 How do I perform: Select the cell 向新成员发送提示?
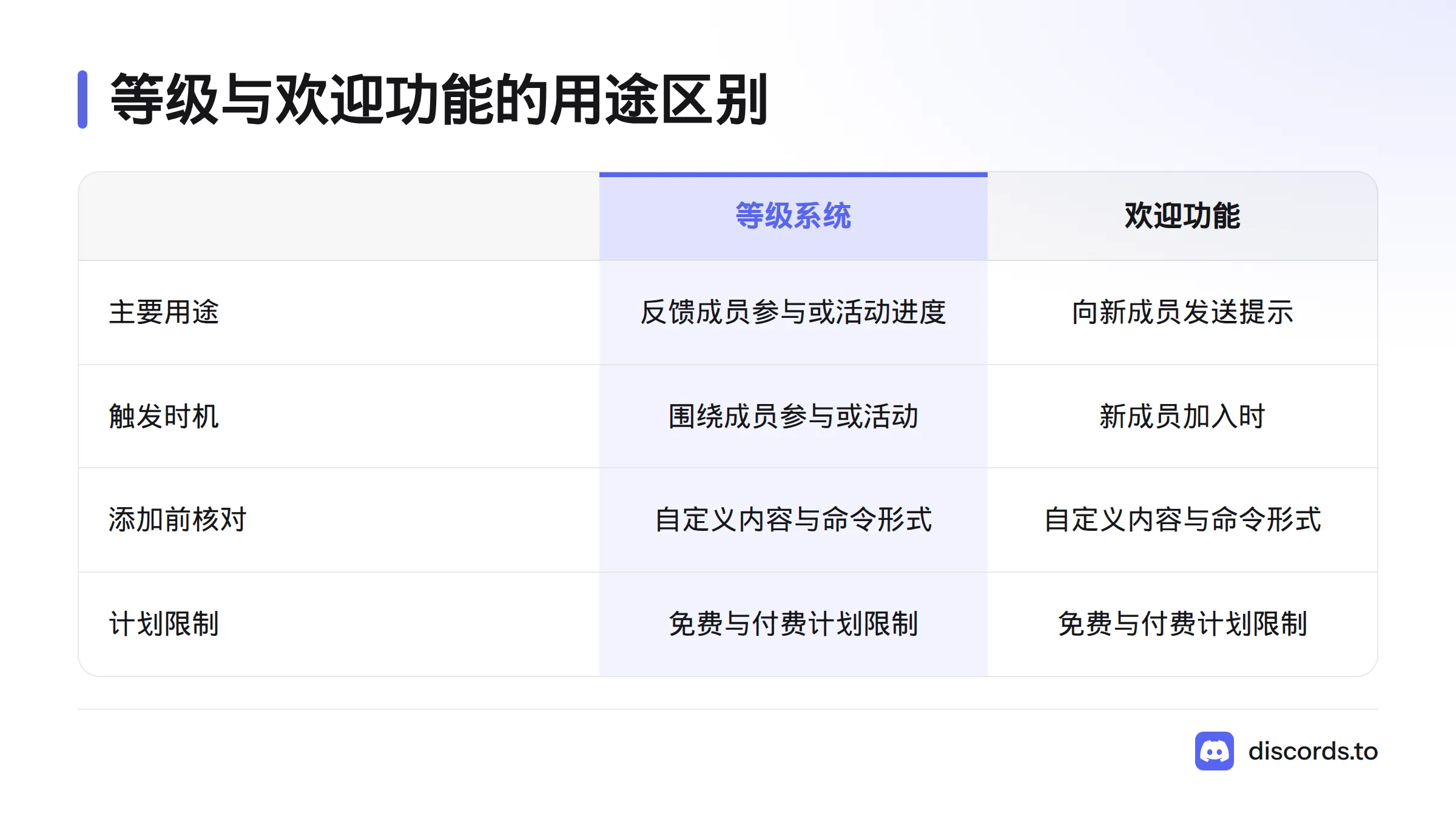[1182, 312]
